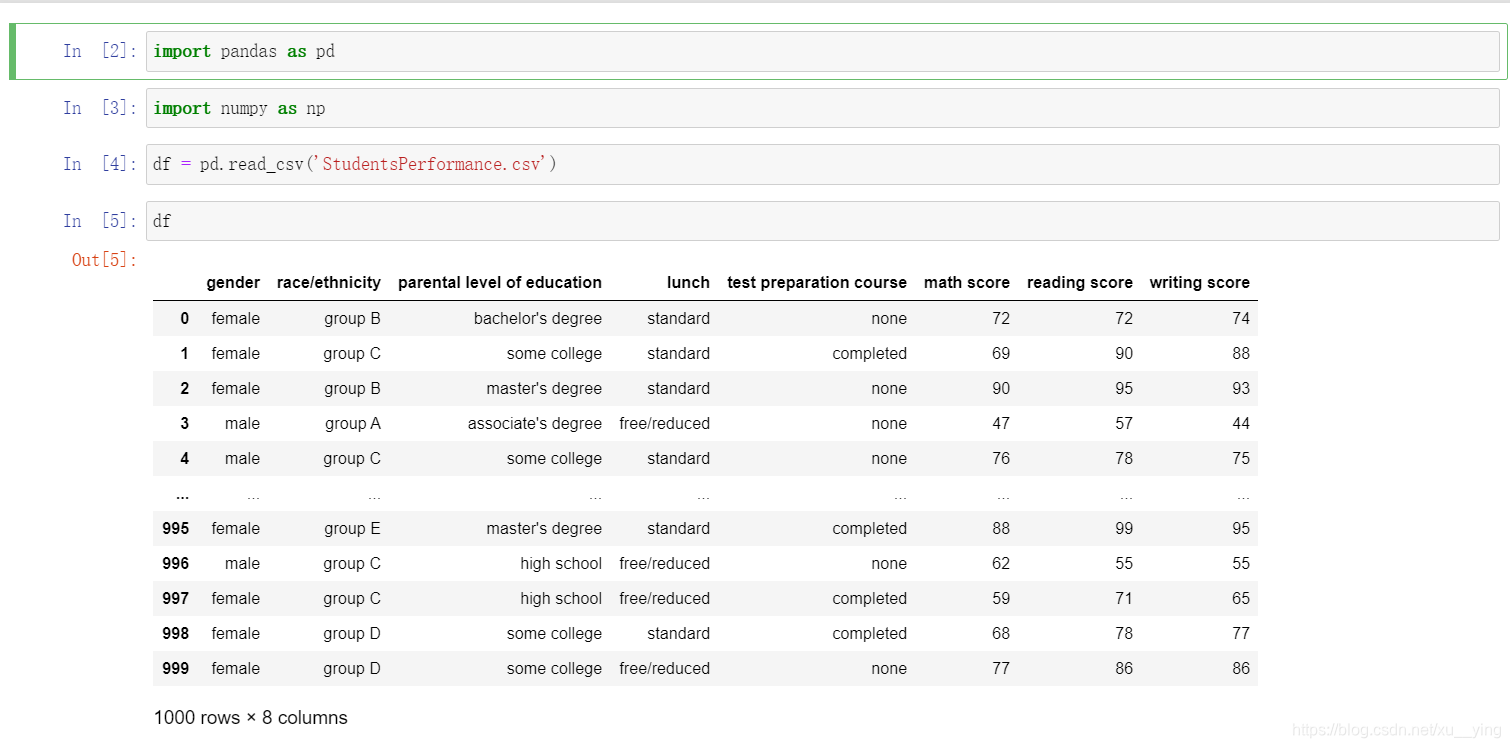The width and height of the screenshot is (1510, 748).
Task: Click 'high school' cell in row 997
Action: point(561,599)
